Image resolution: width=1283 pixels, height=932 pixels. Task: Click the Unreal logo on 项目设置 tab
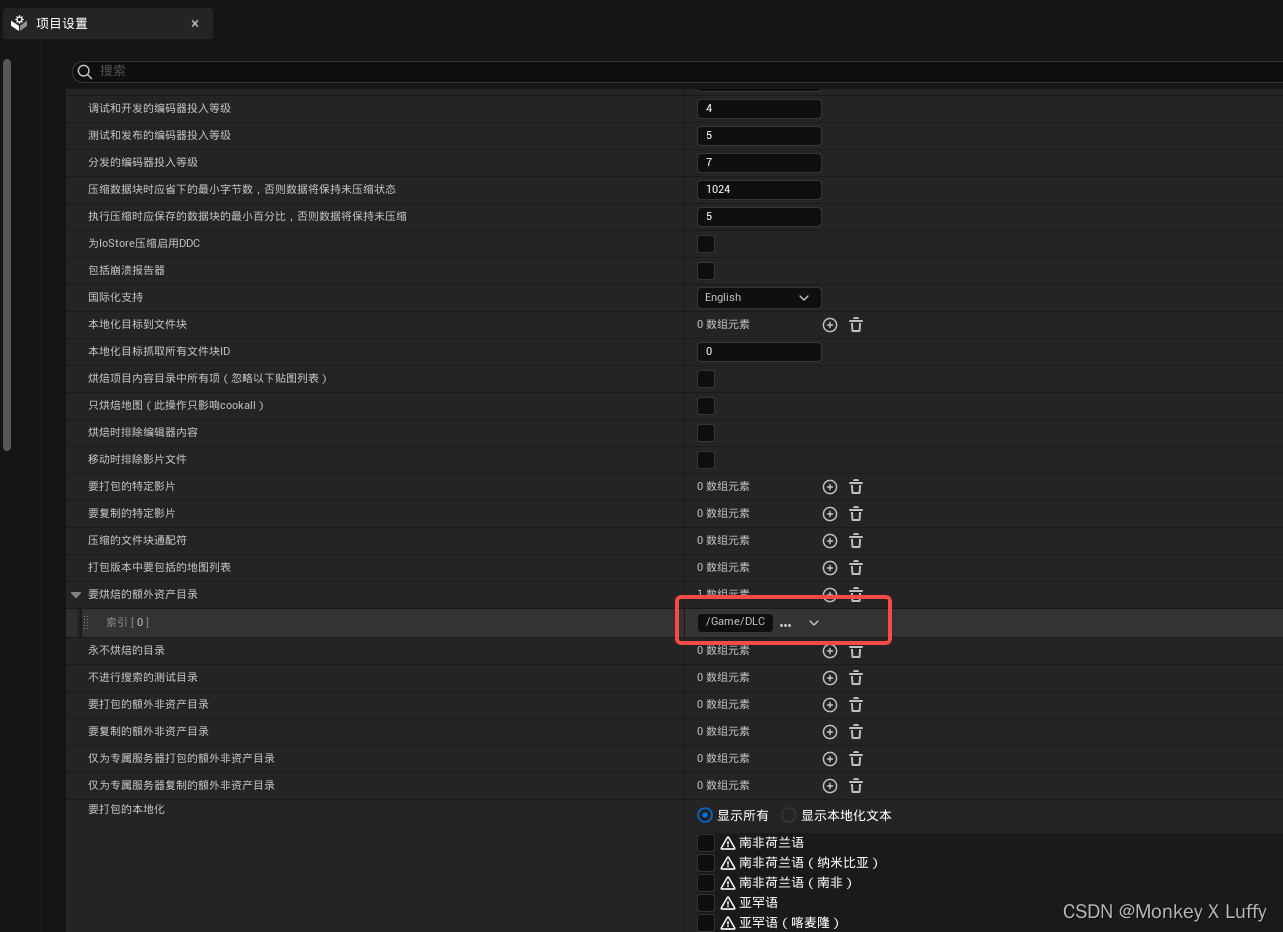pyautogui.click(x=19, y=23)
